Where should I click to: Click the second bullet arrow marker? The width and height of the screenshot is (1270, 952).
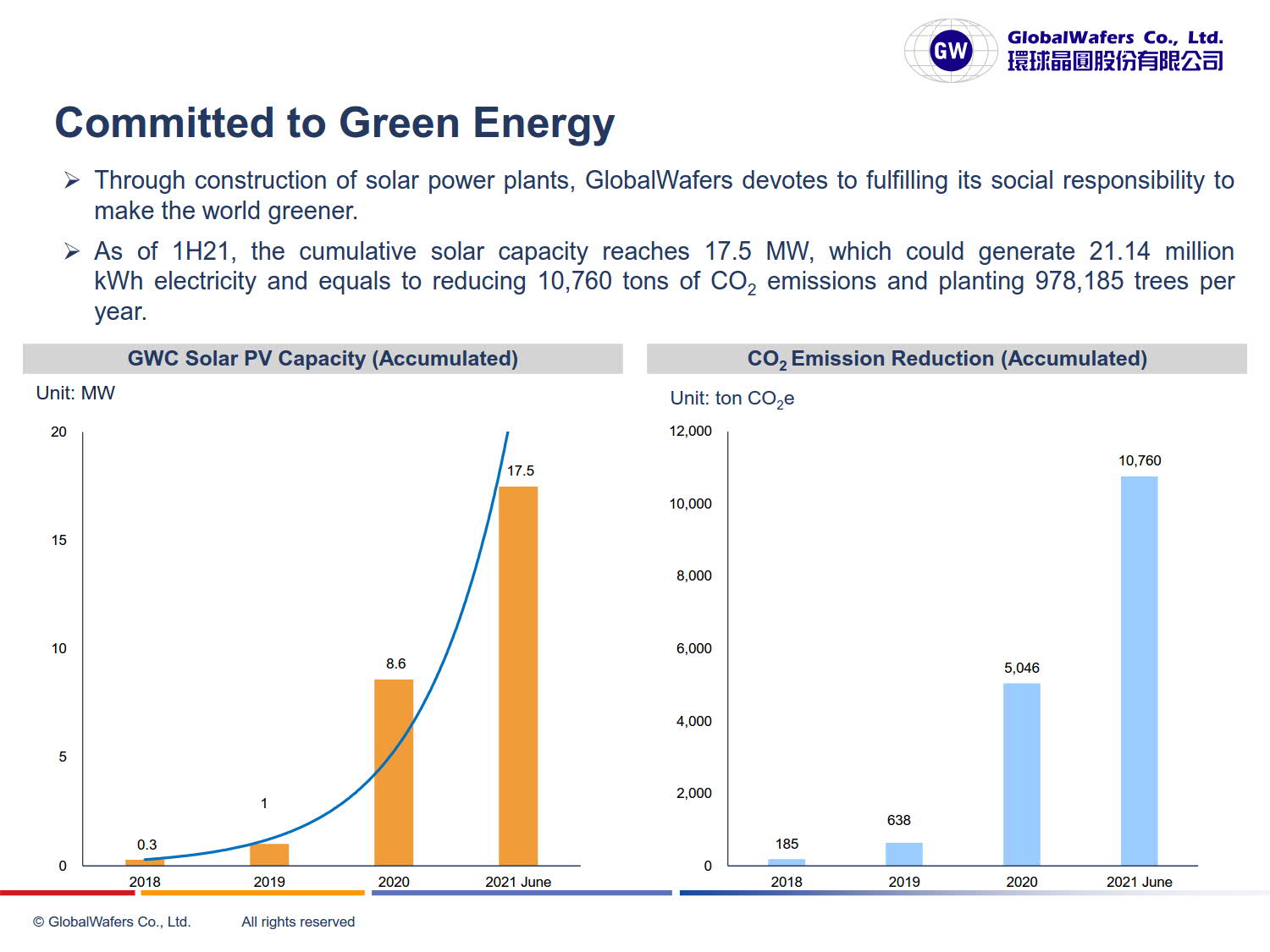pyautogui.click(x=73, y=251)
